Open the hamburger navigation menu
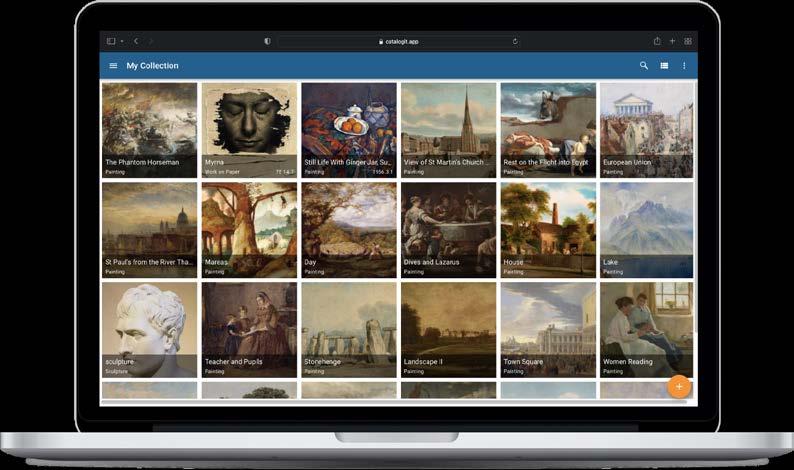Viewport: 794px width, 470px height. (x=113, y=66)
